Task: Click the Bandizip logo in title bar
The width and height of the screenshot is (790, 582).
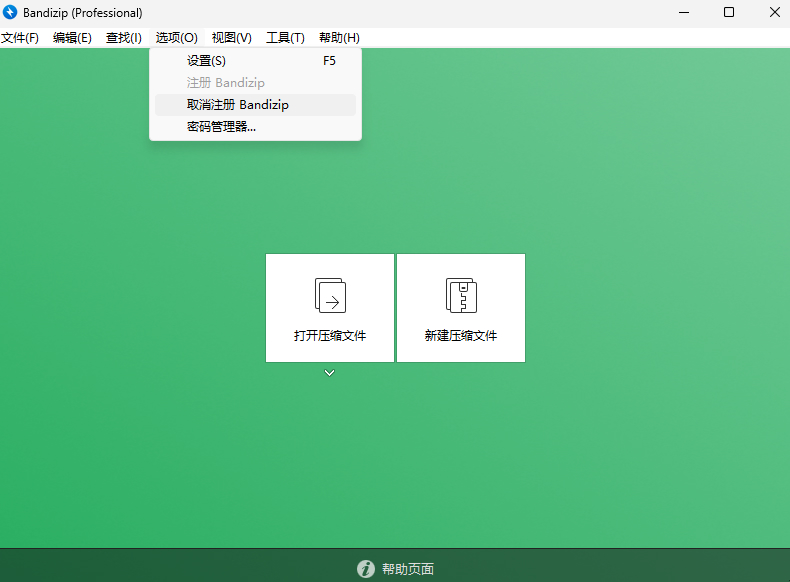Action: coord(10,12)
